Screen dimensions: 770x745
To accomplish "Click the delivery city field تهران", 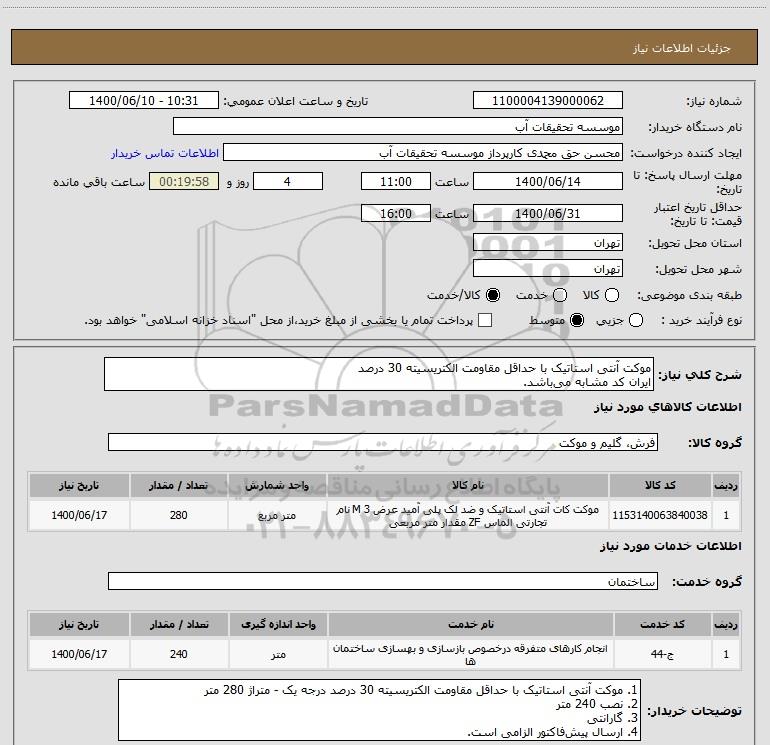I will click(548, 269).
